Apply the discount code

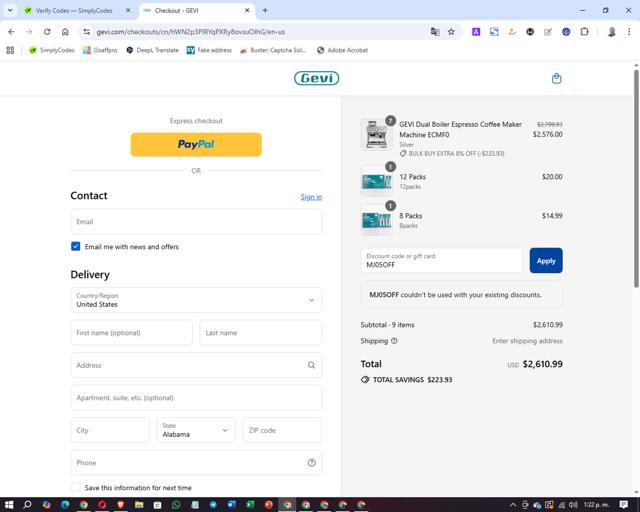coord(546,260)
